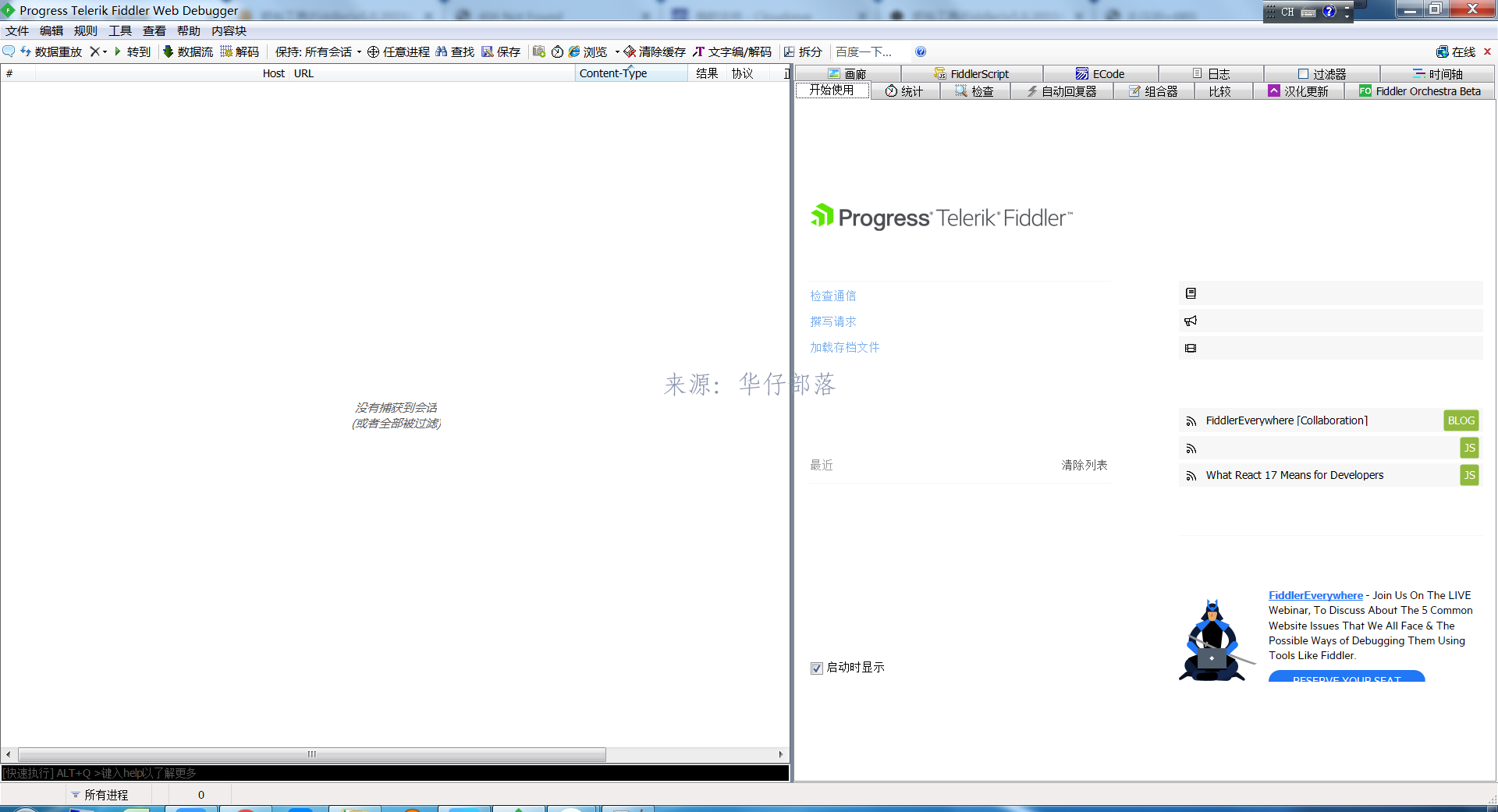This screenshot has height=812, width=1498.
Task: Switch to the 时间轴 timeline tab
Action: click(1437, 73)
